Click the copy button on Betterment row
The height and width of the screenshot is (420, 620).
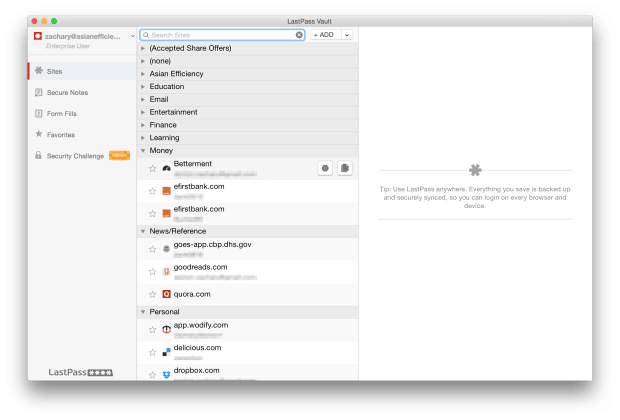pyautogui.click(x=344, y=168)
